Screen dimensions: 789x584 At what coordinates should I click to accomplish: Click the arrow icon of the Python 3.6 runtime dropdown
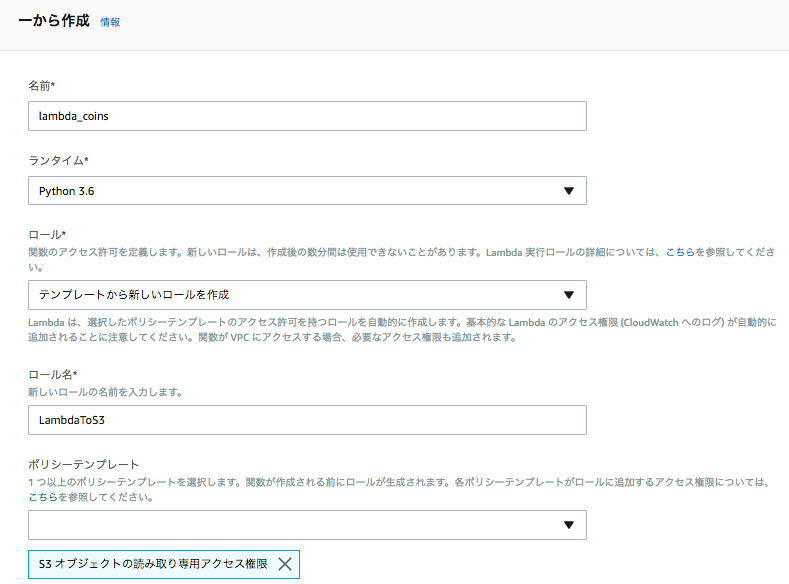coord(569,191)
